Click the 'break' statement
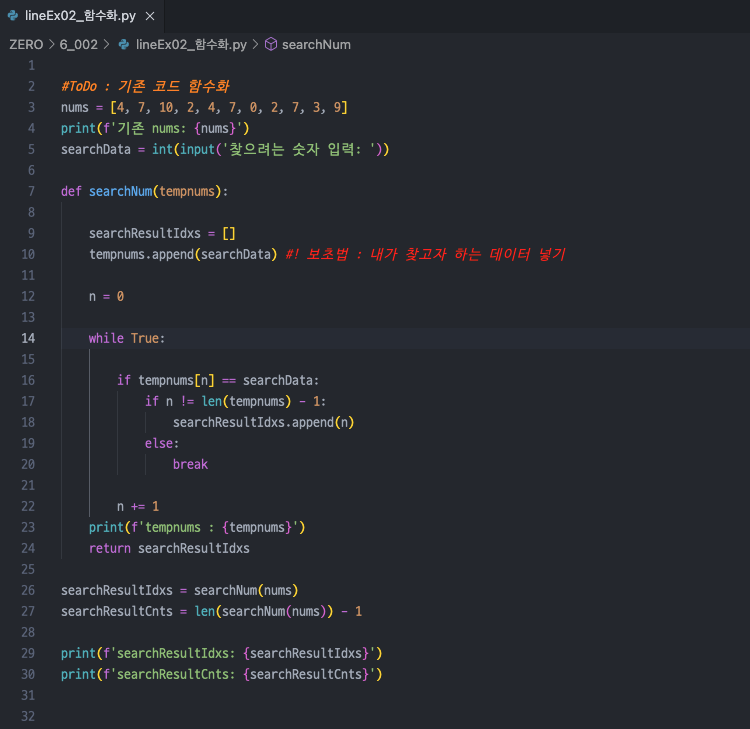Image resolution: width=750 pixels, height=729 pixels. click(190, 464)
